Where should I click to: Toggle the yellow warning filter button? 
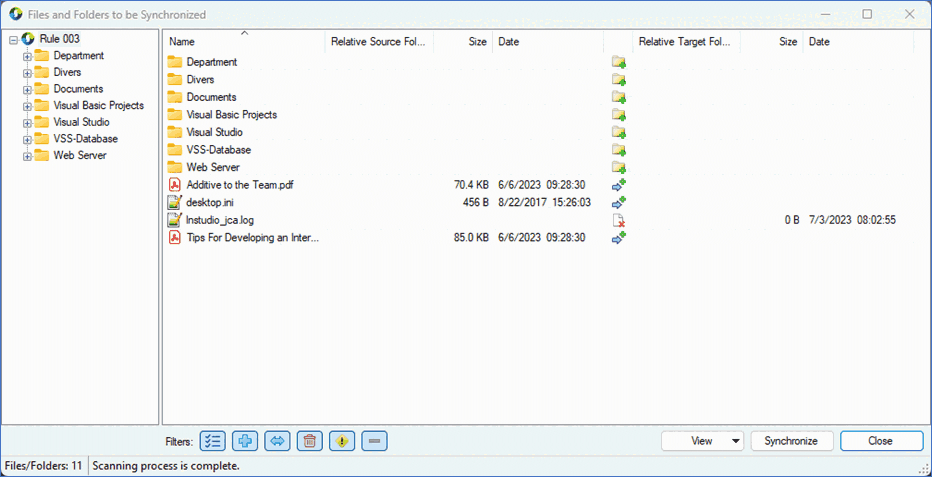[x=342, y=441]
